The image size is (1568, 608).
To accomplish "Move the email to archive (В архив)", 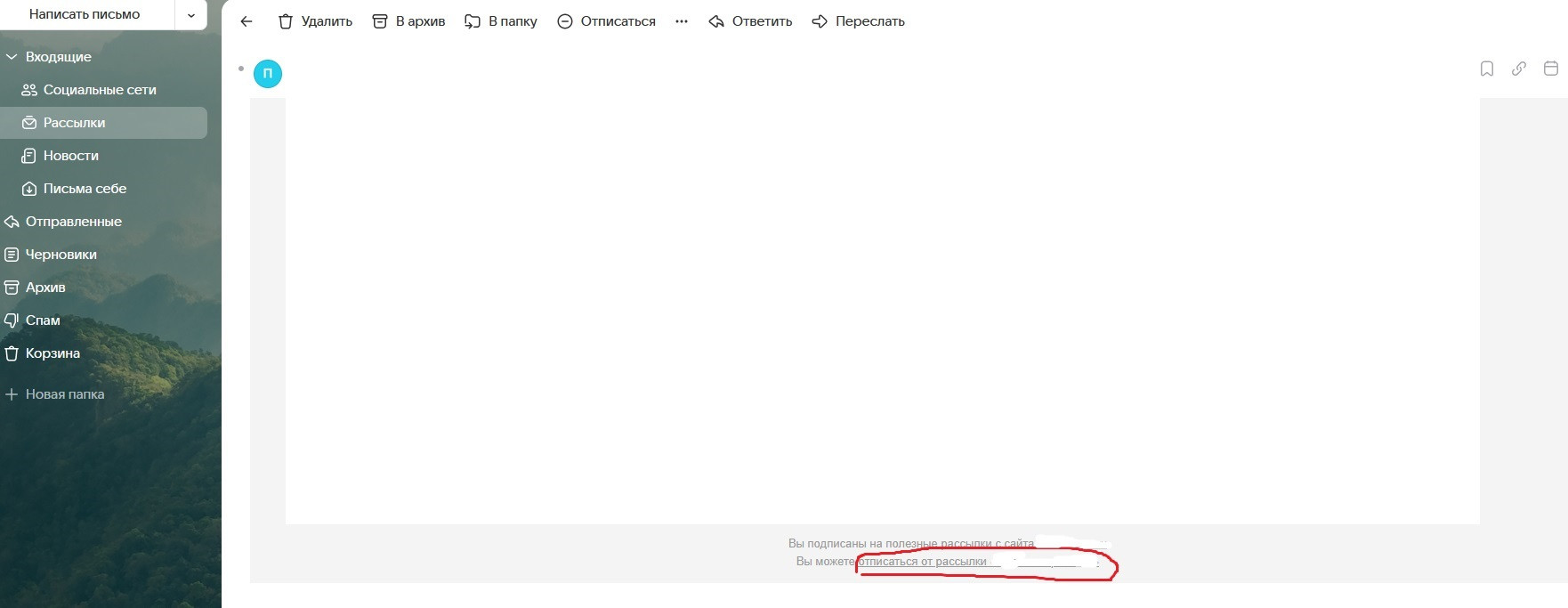I will [408, 21].
